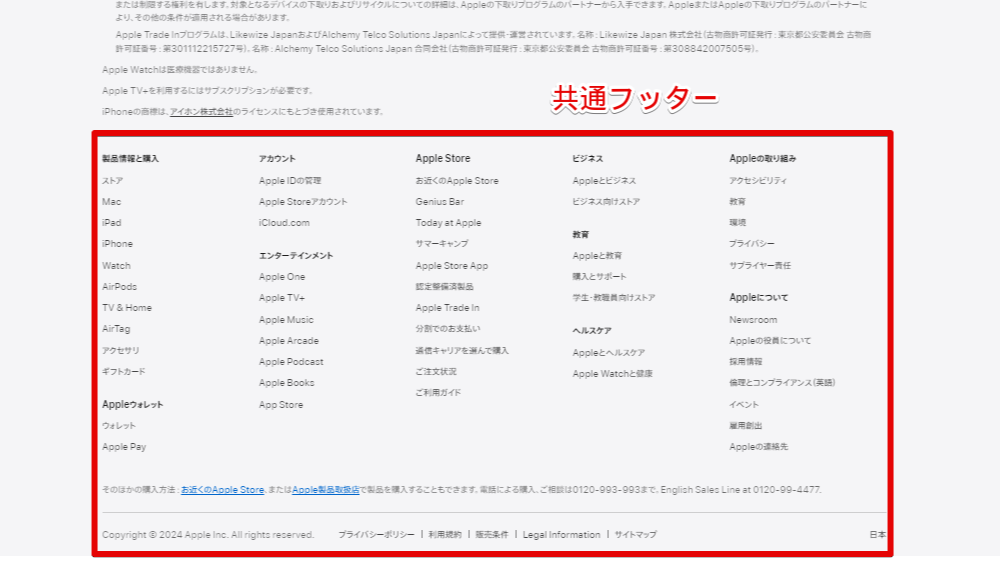Go to 学生・教職員向けストア link

tap(614, 297)
